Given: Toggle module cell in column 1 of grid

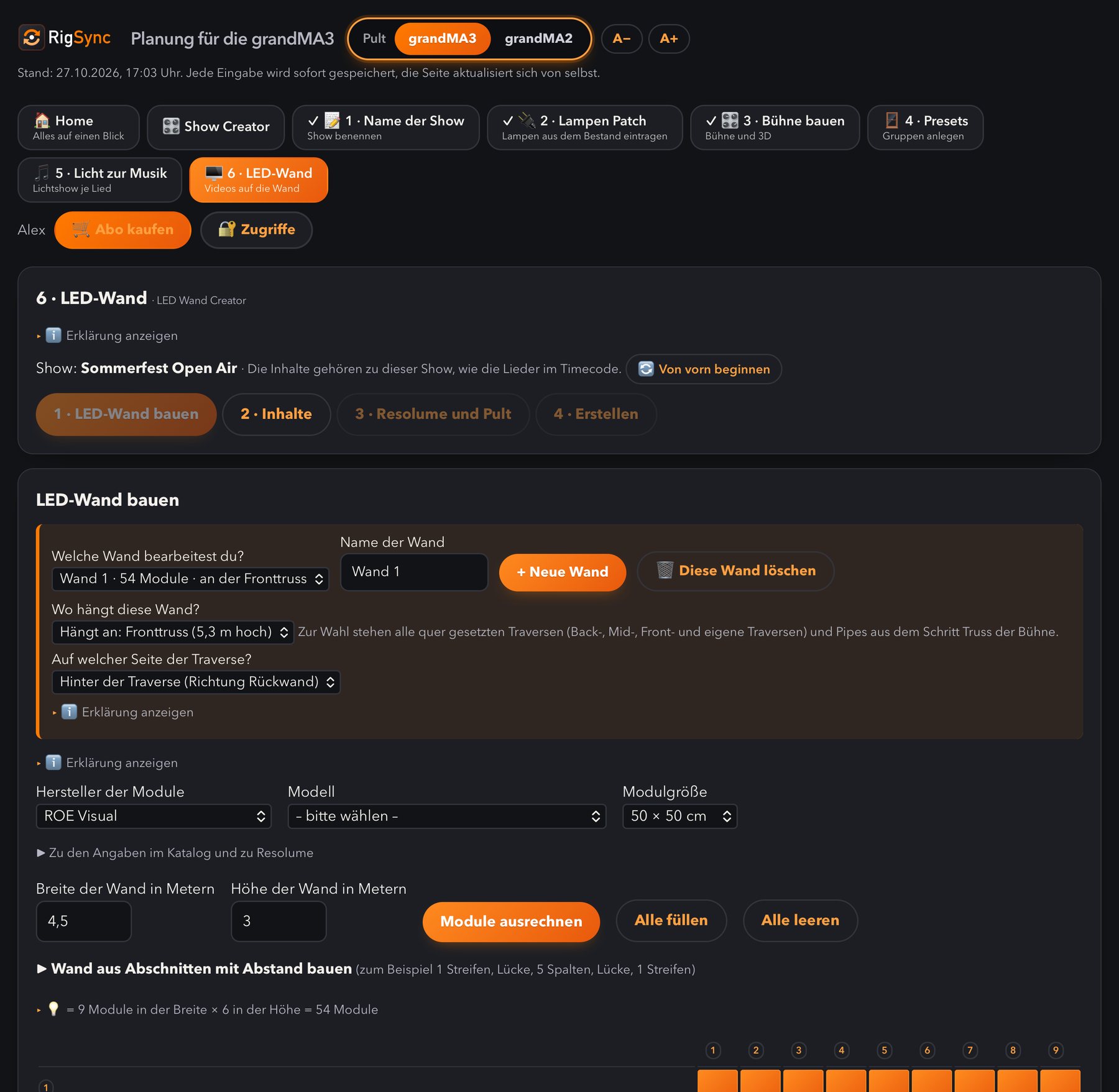Looking at the screenshot, I should (x=717, y=1081).
